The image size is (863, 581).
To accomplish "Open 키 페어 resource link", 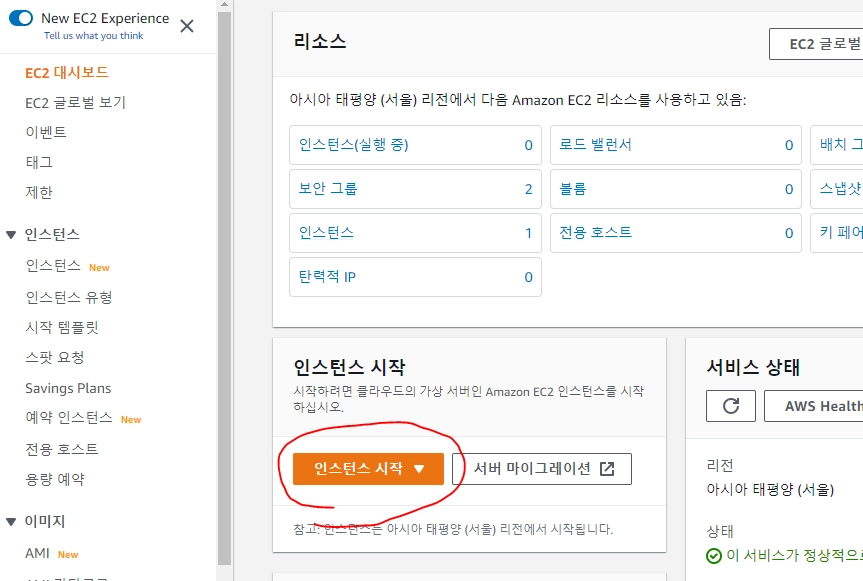I will (841, 233).
